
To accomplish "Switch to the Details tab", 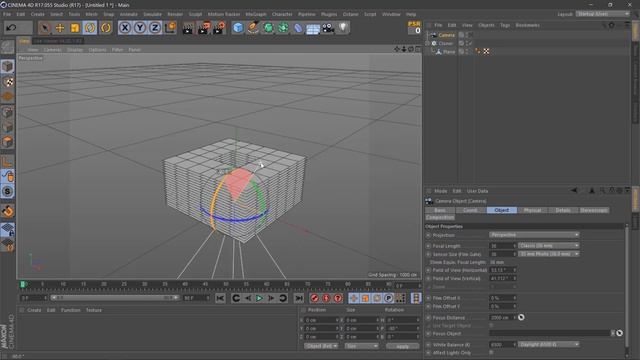I will tap(563, 210).
